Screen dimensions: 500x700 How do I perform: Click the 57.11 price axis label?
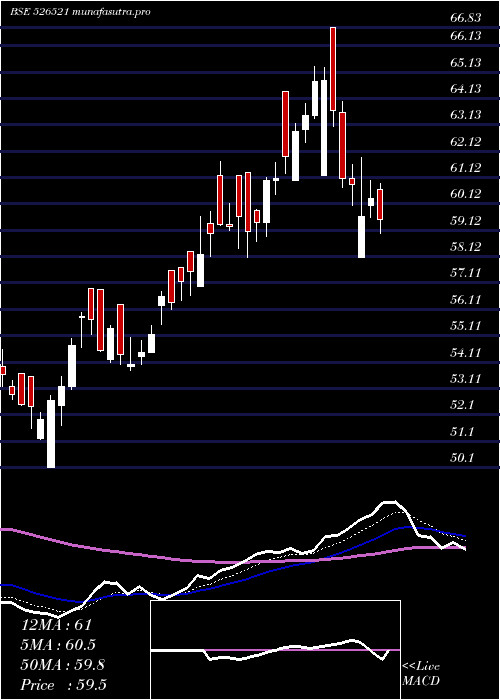[x=466, y=273]
